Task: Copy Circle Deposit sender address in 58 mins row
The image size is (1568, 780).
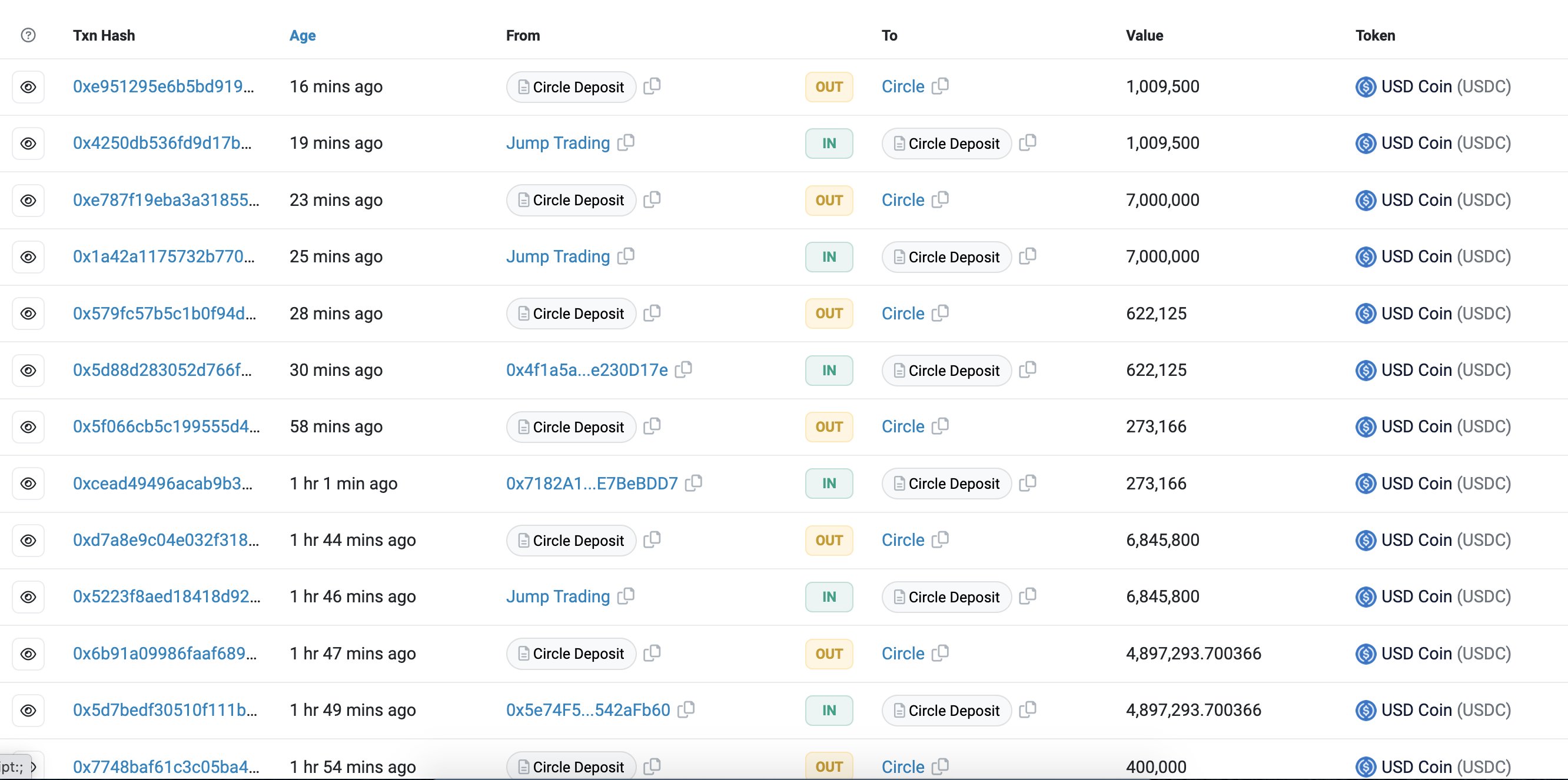Action: [x=652, y=426]
